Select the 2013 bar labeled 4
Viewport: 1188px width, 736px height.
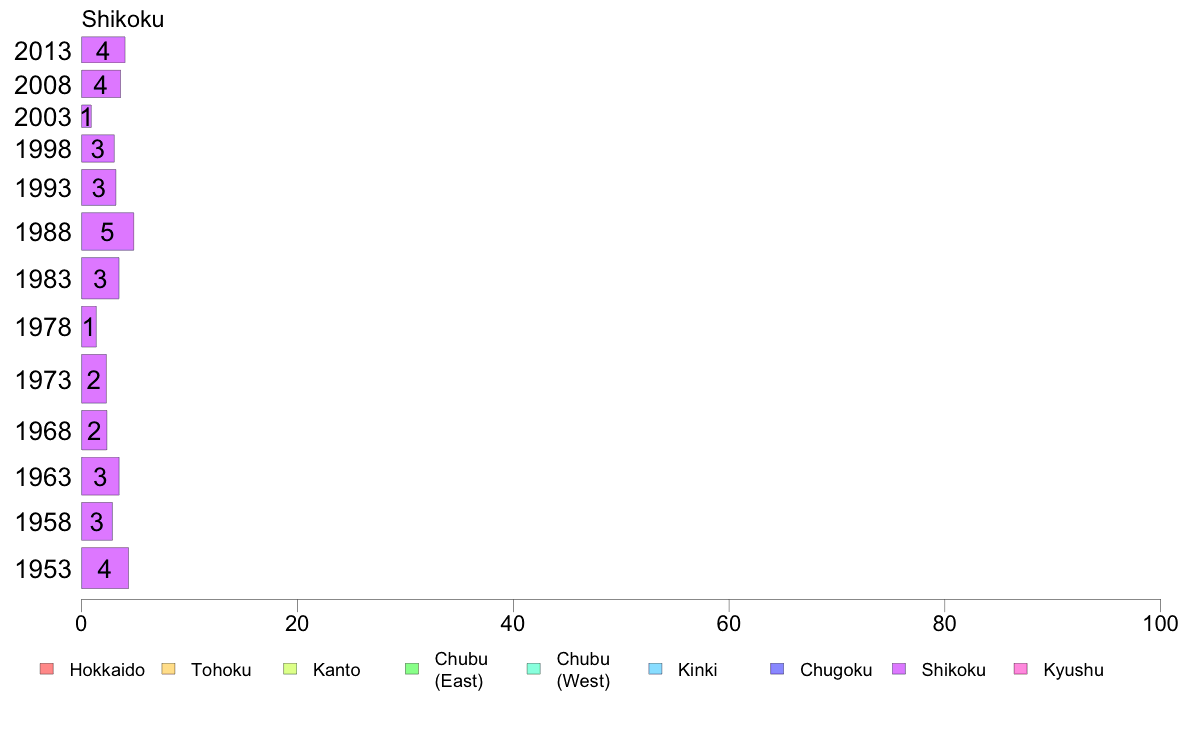pyautogui.click(x=103, y=50)
